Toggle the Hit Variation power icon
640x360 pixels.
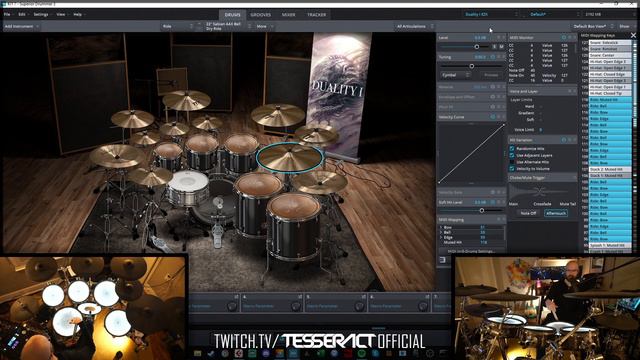click(x=564, y=140)
